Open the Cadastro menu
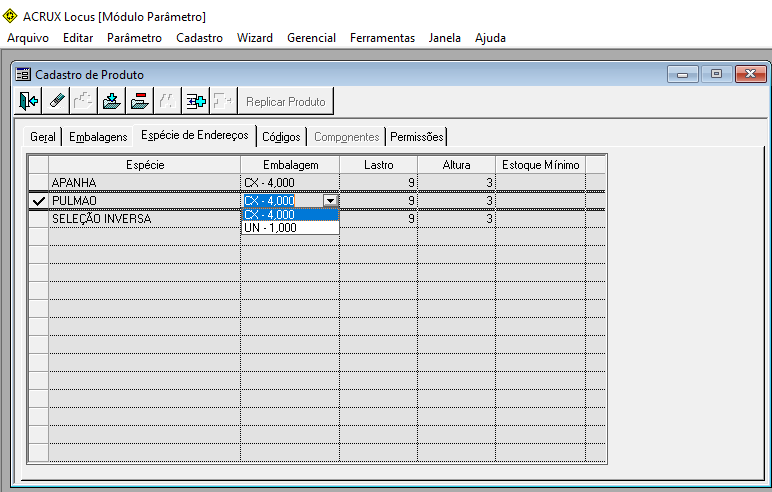The height and width of the screenshot is (492, 772). (x=199, y=38)
